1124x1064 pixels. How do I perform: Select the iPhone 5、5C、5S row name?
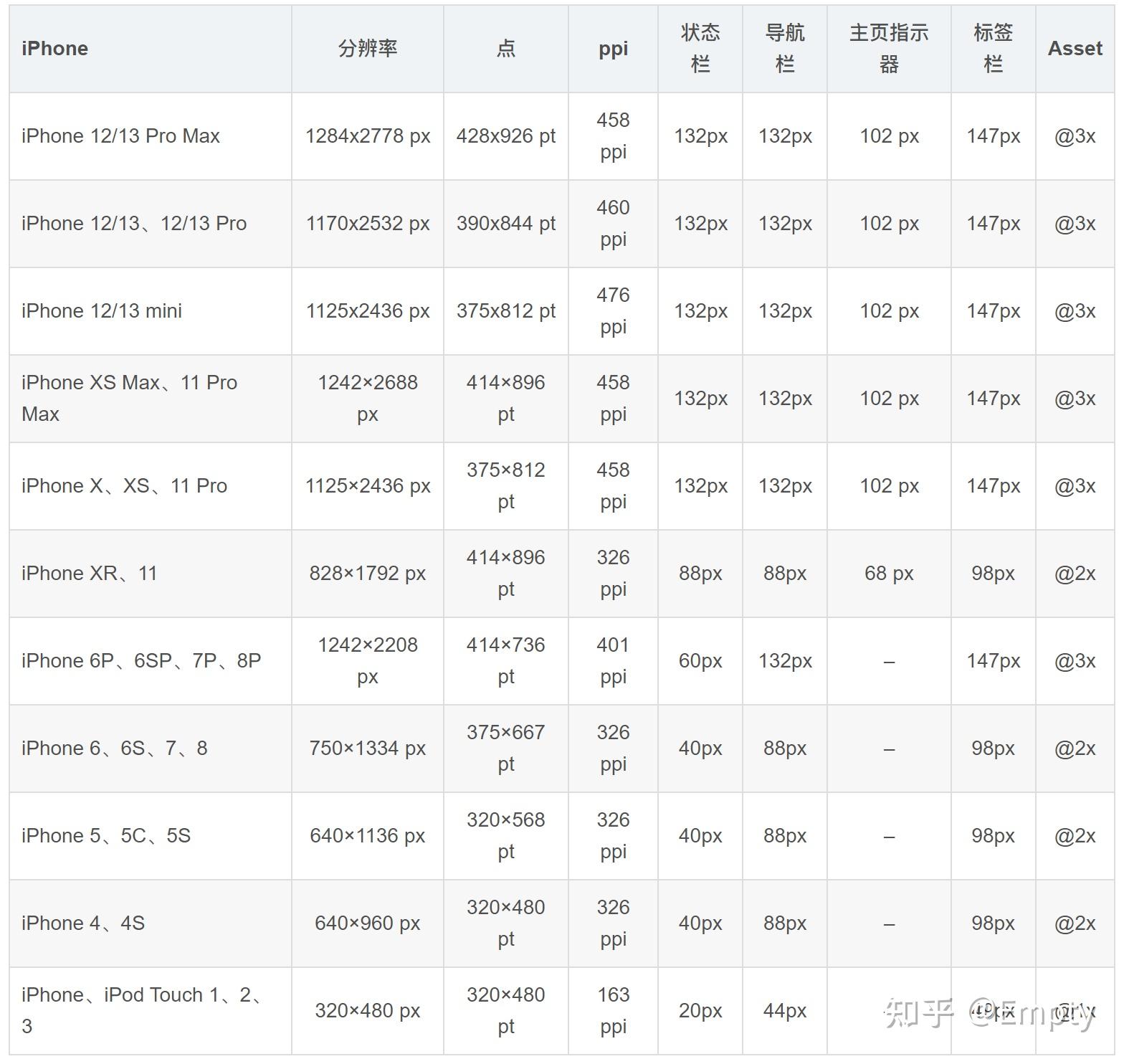pyautogui.click(x=106, y=836)
